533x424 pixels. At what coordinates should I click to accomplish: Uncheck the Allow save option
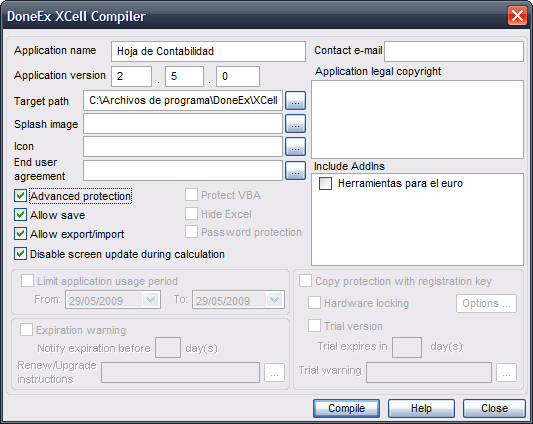pos(20,215)
